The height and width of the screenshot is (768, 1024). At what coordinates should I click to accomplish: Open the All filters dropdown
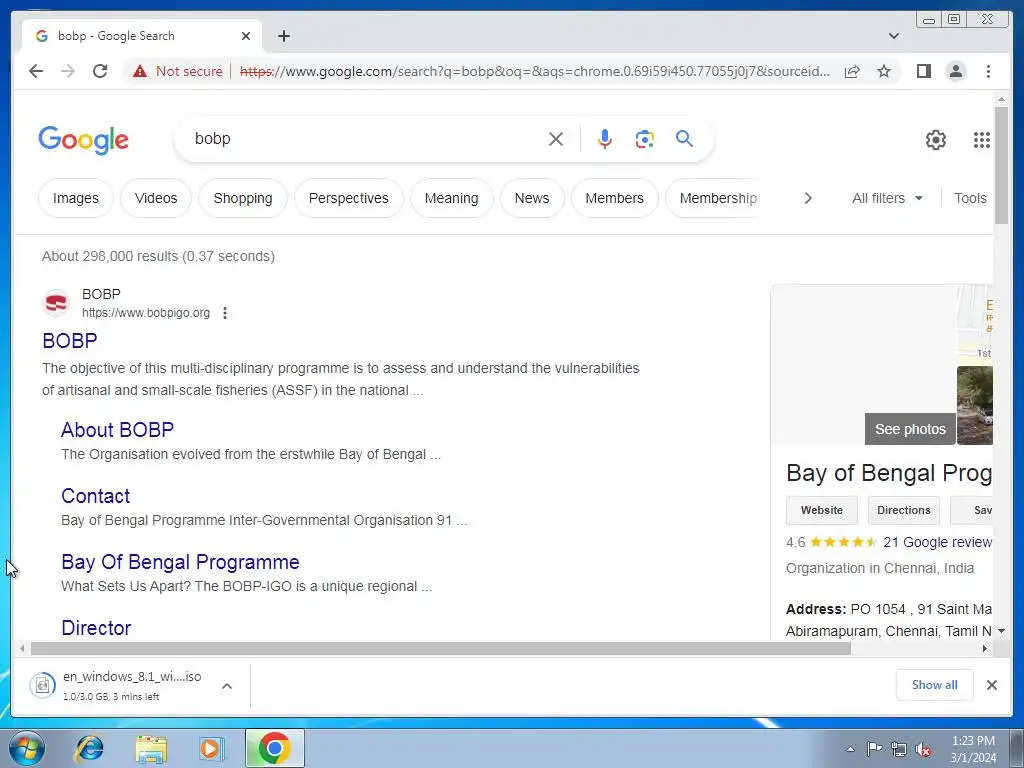(x=887, y=198)
